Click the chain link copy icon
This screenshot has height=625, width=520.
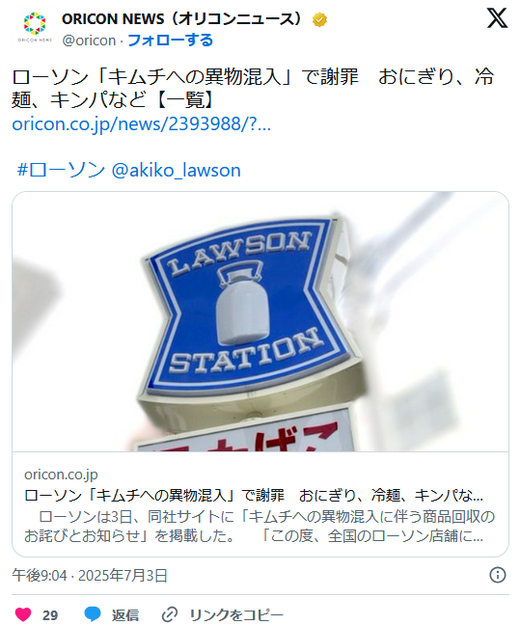(169, 615)
